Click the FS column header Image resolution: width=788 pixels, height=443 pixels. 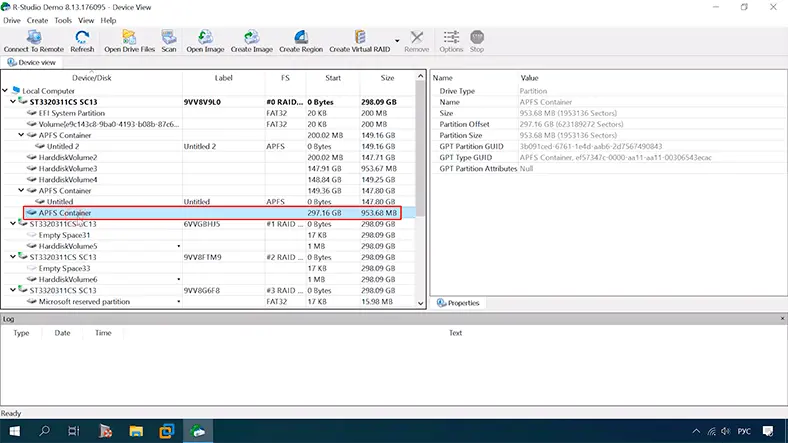pos(285,78)
